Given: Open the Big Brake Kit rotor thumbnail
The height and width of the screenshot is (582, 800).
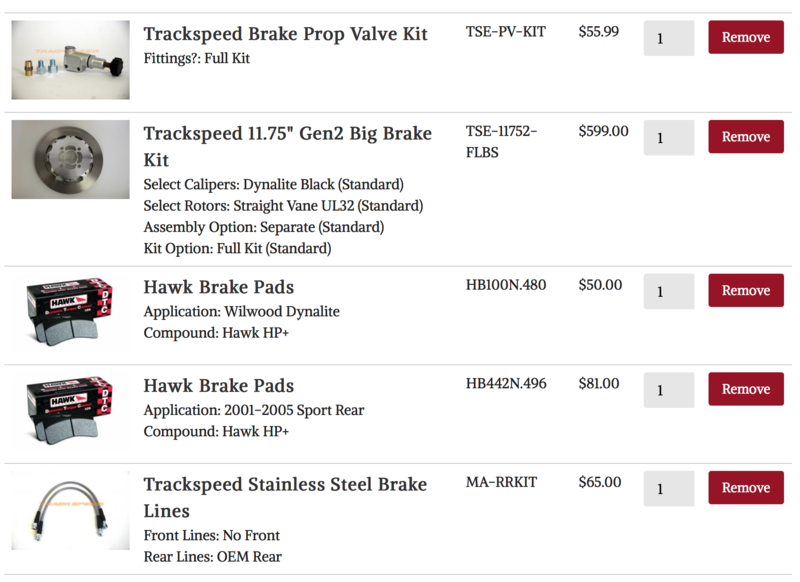Looking at the screenshot, I should click(x=70, y=160).
